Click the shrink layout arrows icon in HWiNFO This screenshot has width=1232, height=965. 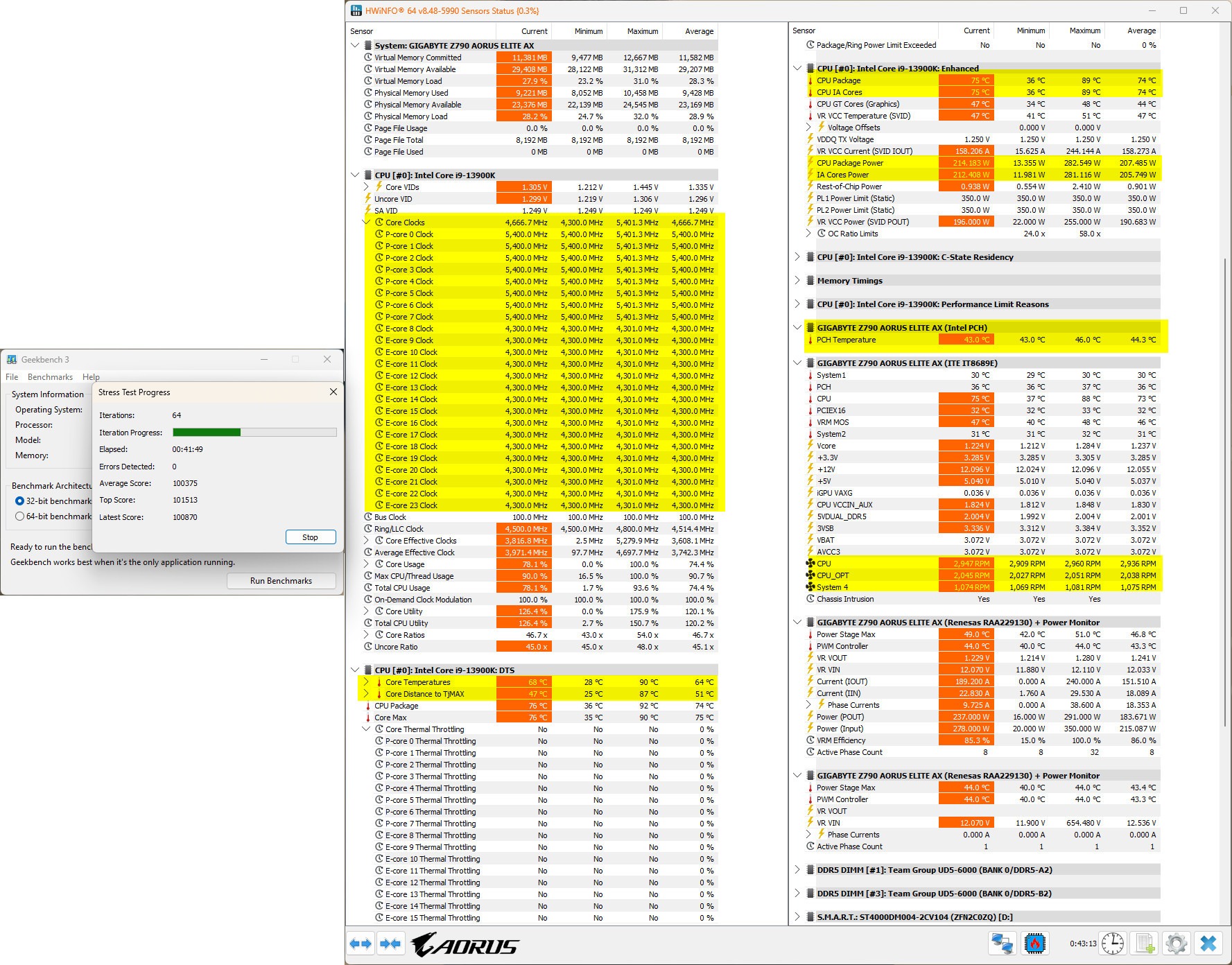pyautogui.click(x=390, y=944)
